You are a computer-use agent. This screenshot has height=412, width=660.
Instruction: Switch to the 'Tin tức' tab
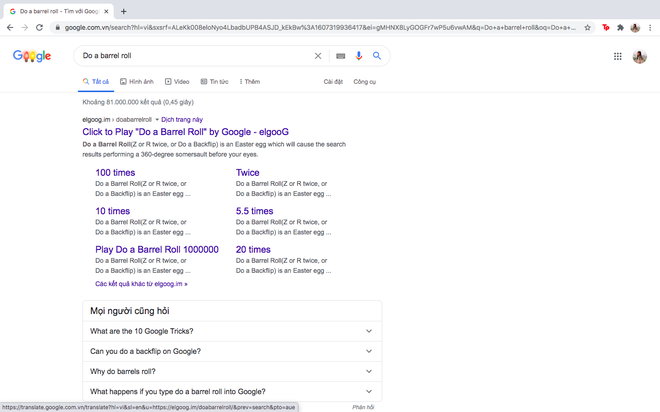pyautogui.click(x=214, y=82)
